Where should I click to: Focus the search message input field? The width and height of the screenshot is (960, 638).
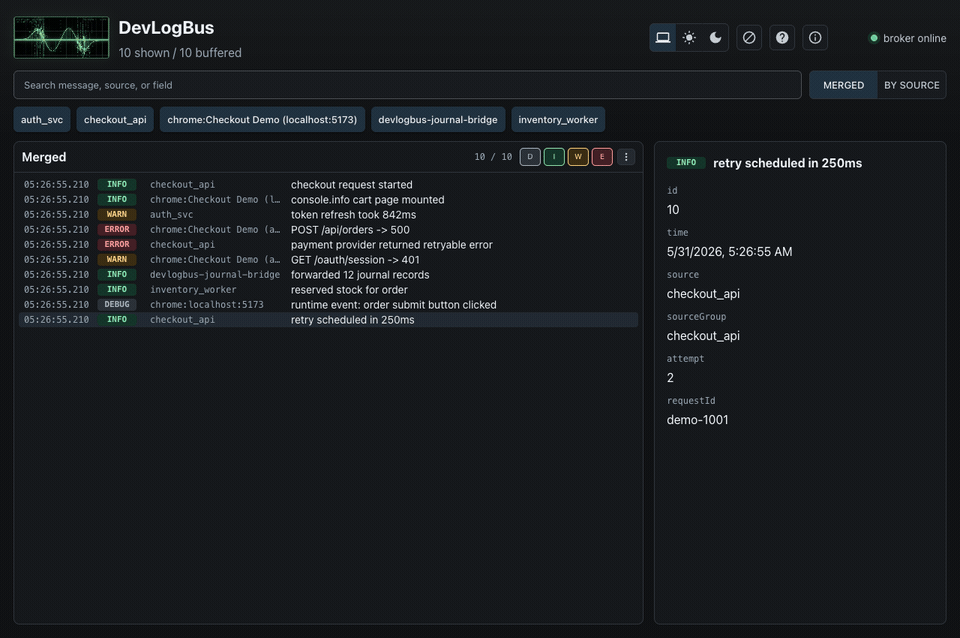[407, 85]
